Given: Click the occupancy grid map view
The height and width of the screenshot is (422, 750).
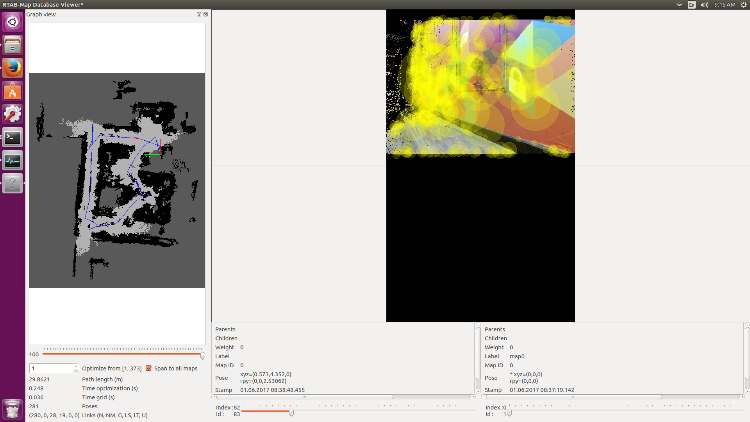Looking at the screenshot, I should coord(117,180).
